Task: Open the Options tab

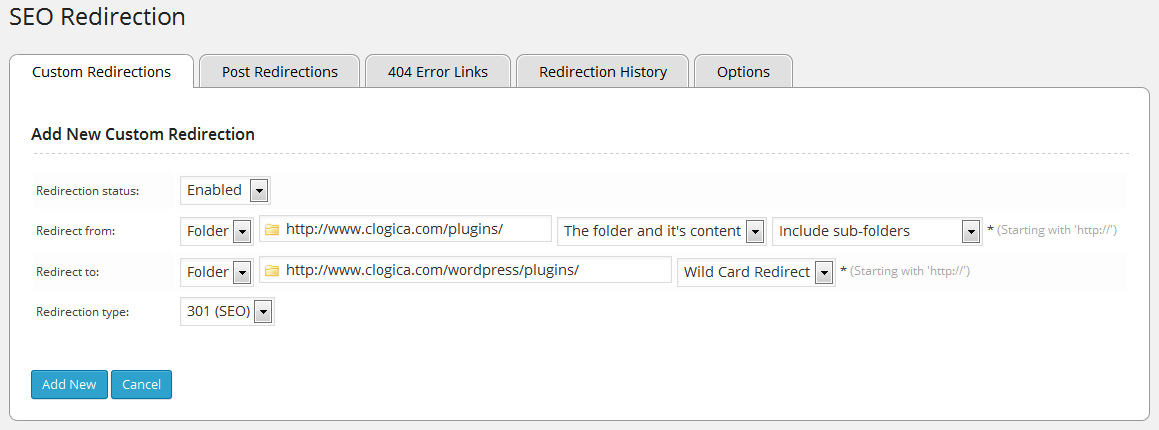Action: click(x=743, y=72)
